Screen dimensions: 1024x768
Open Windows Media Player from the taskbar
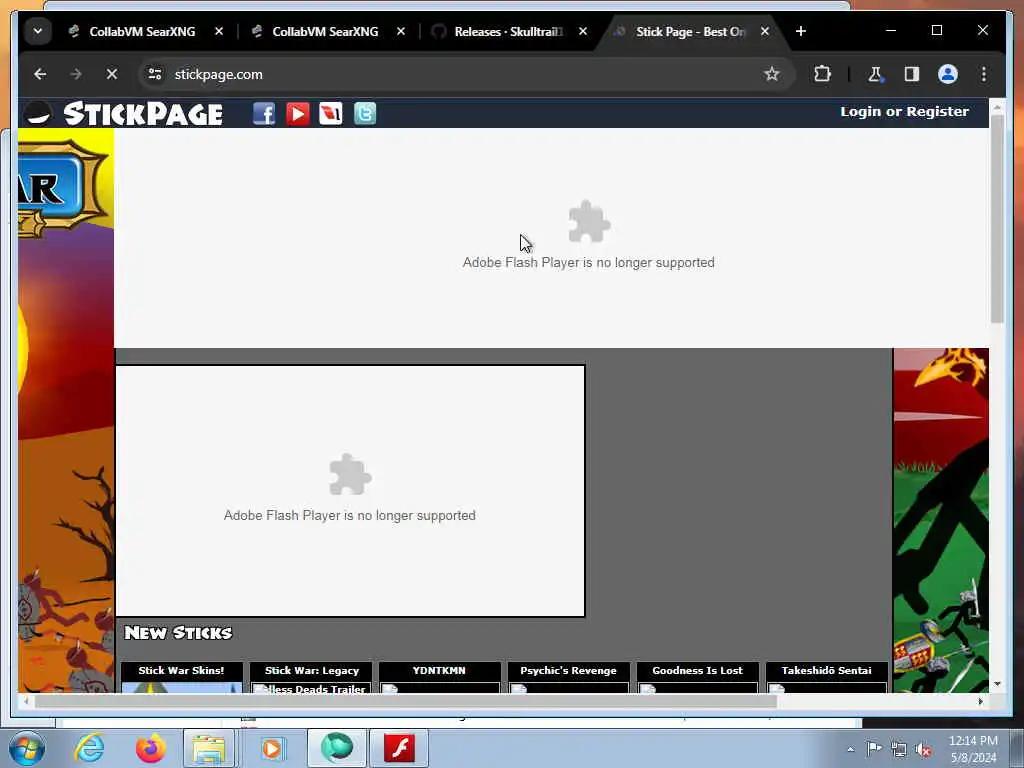pos(272,748)
